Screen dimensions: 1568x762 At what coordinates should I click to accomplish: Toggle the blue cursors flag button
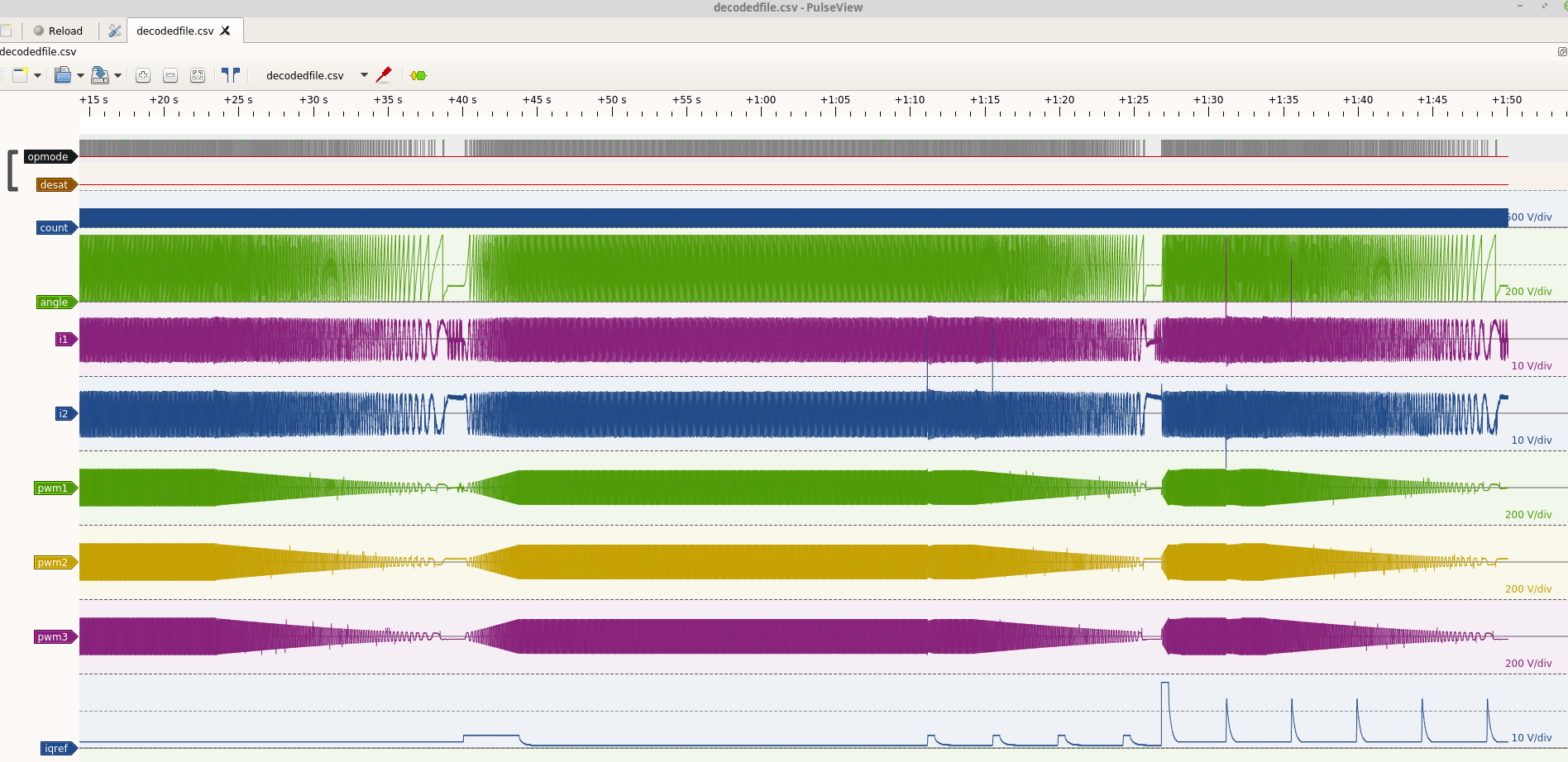[231, 75]
